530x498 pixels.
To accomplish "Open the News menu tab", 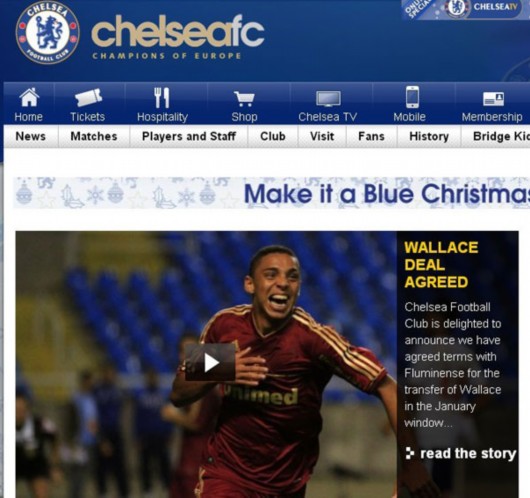I will point(30,136).
